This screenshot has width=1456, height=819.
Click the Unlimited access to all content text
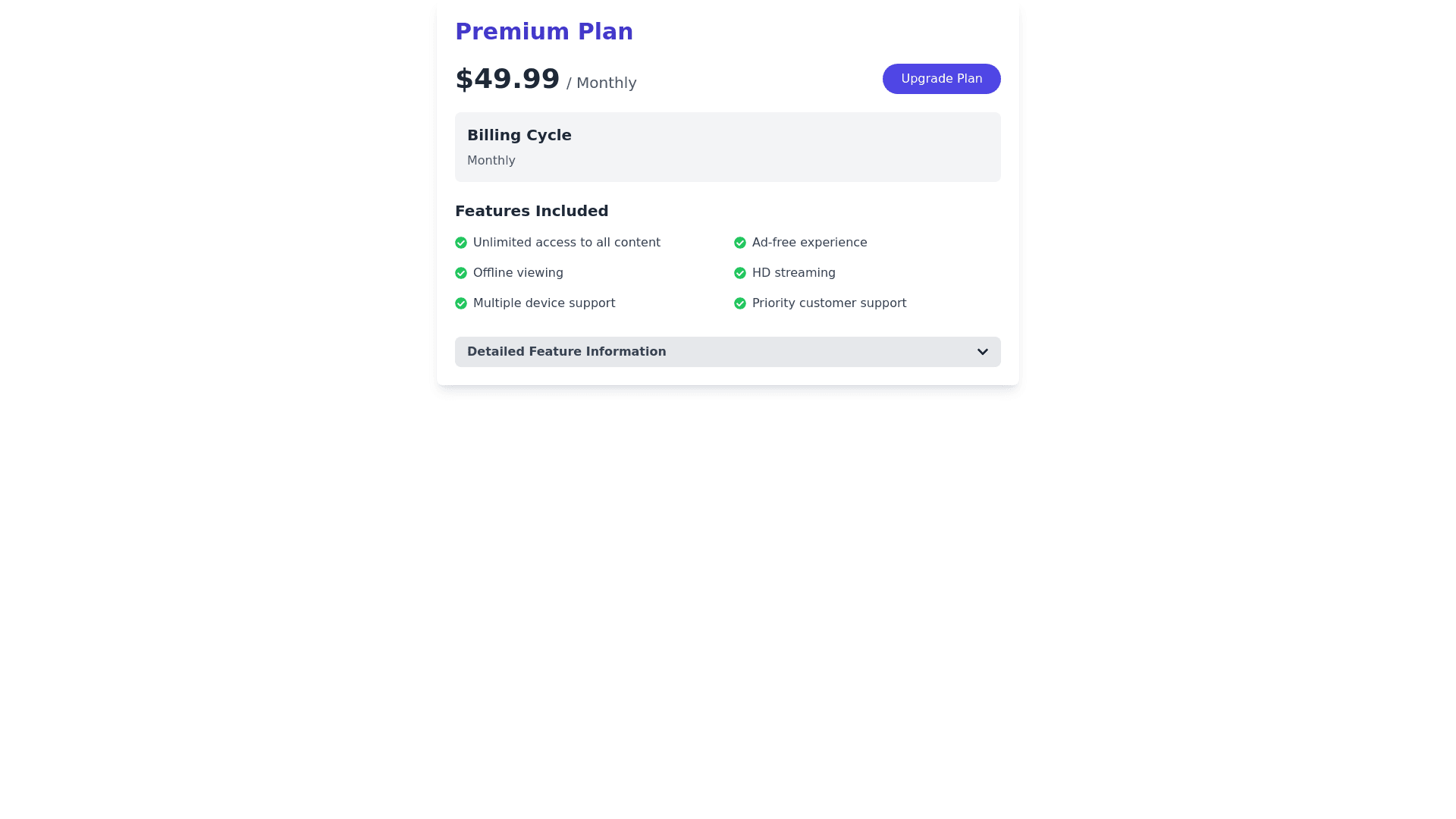566,243
